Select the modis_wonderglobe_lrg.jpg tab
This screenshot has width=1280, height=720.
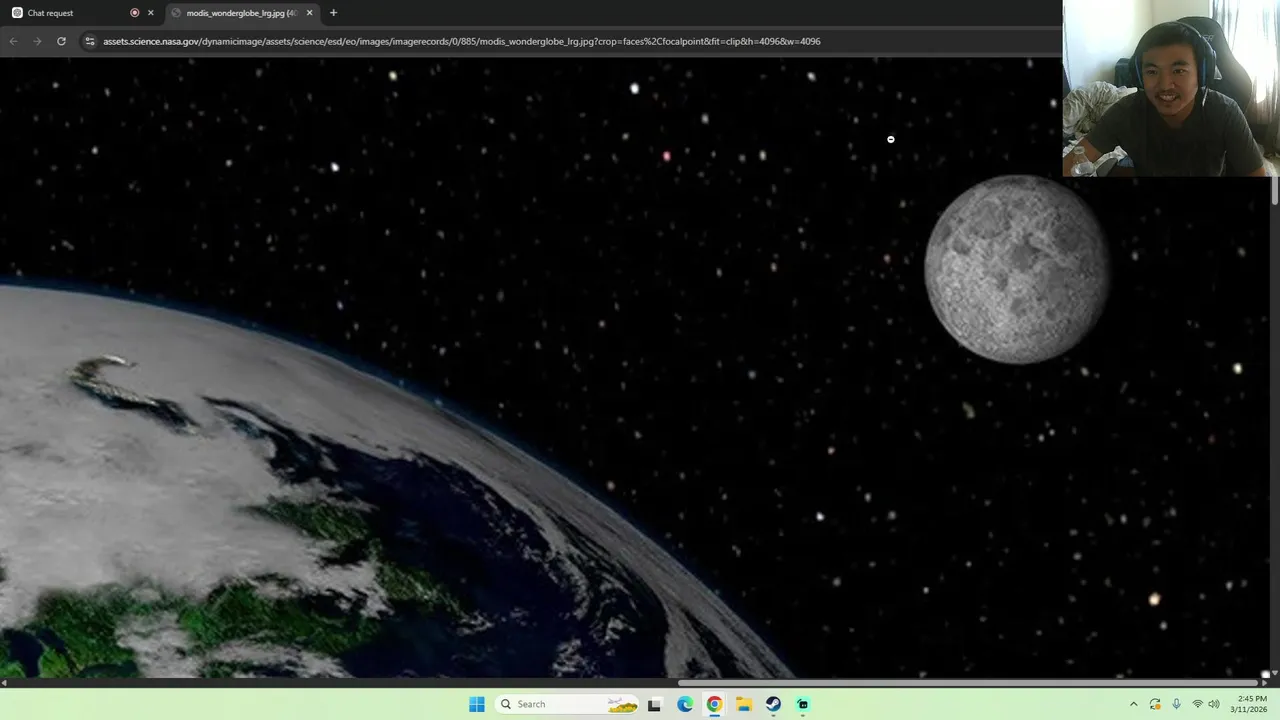point(241,13)
